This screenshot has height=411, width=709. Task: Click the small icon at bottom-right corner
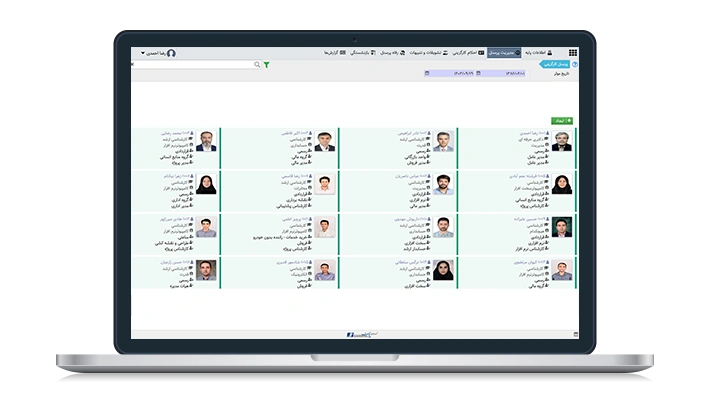pyautogui.click(x=575, y=334)
